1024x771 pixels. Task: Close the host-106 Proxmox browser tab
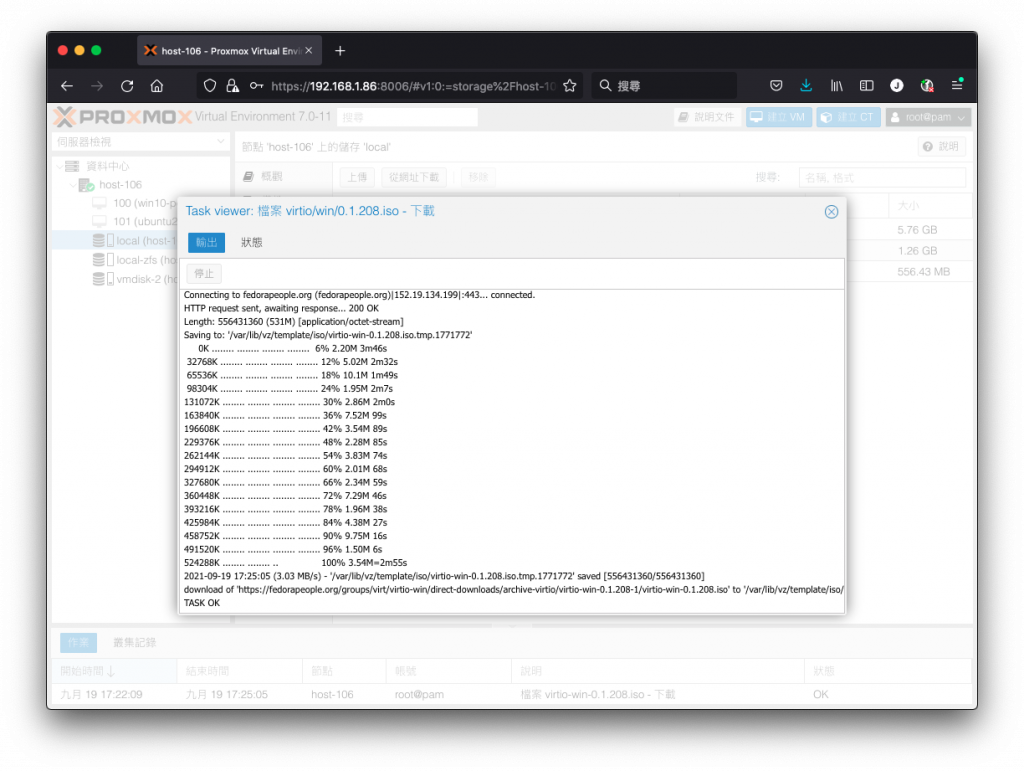point(309,51)
